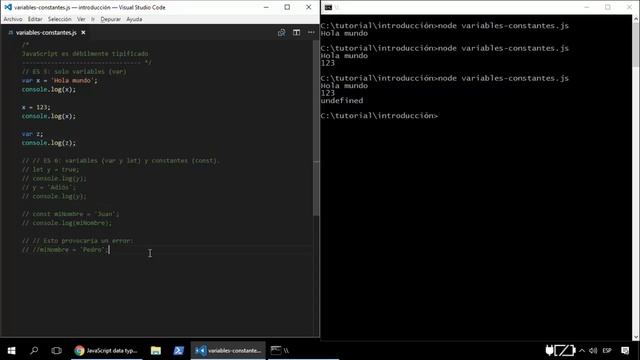Click the comment "// let y = true;"
640x360 pixels.
[51, 169]
